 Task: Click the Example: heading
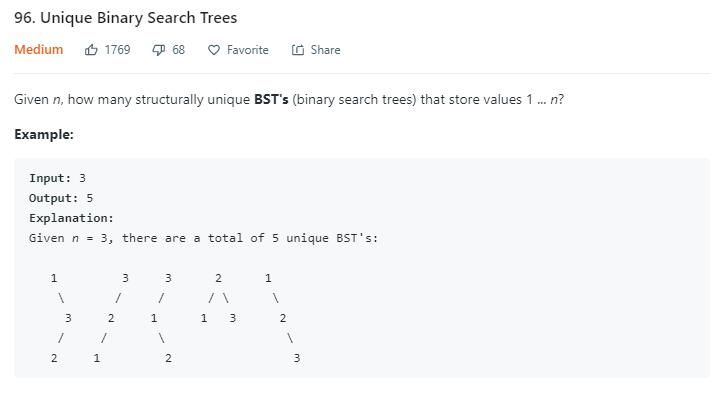coord(44,134)
